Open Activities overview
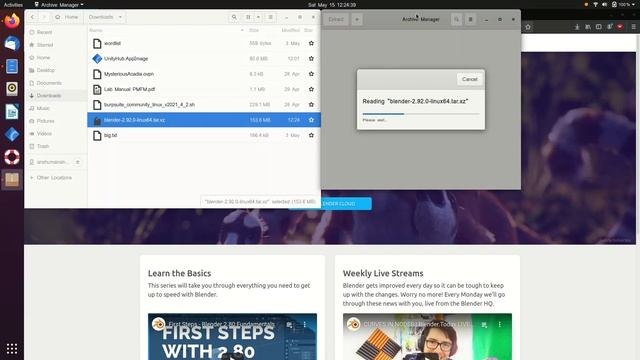 [13, 4]
